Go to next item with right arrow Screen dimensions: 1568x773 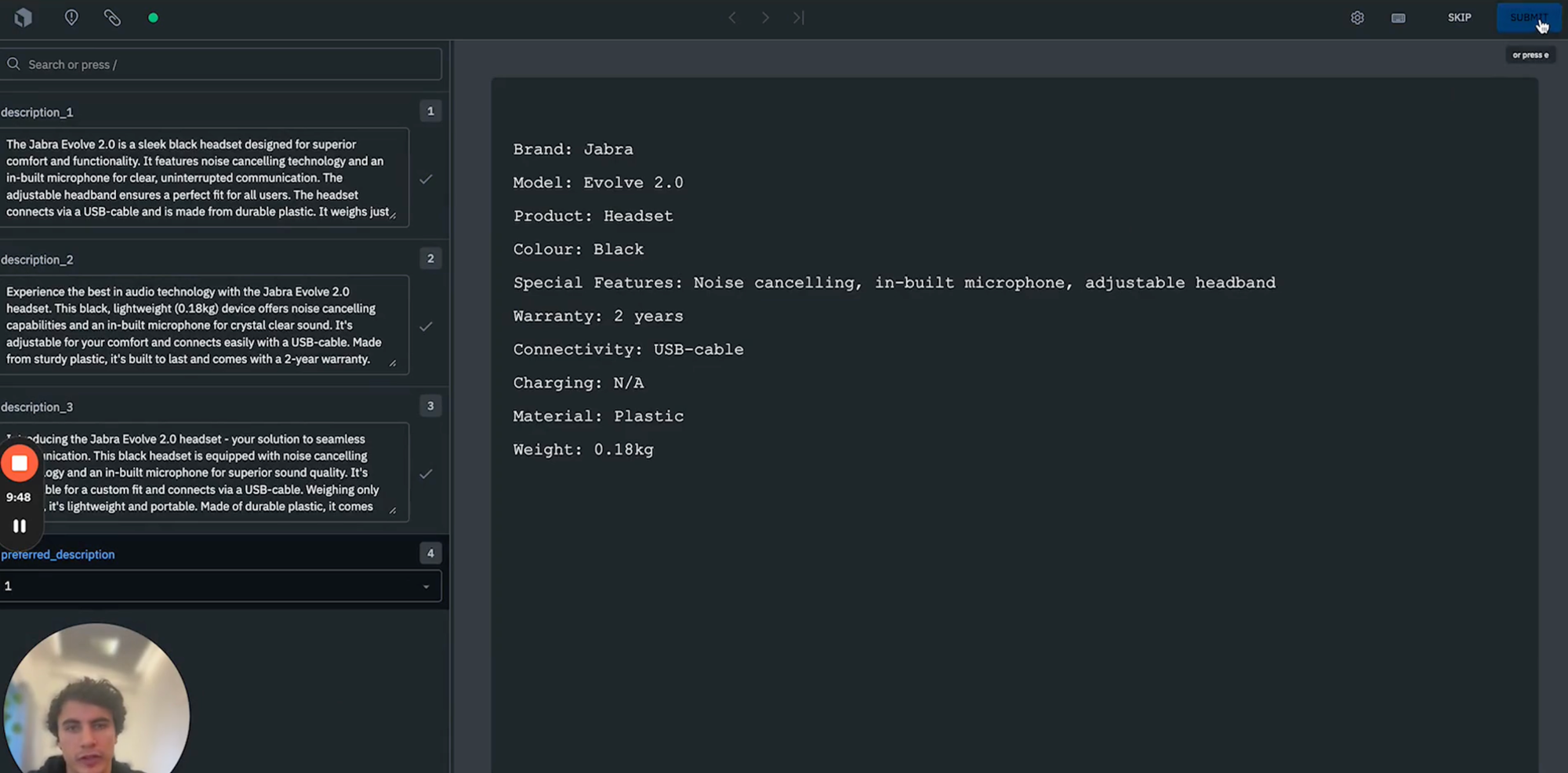tap(765, 17)
